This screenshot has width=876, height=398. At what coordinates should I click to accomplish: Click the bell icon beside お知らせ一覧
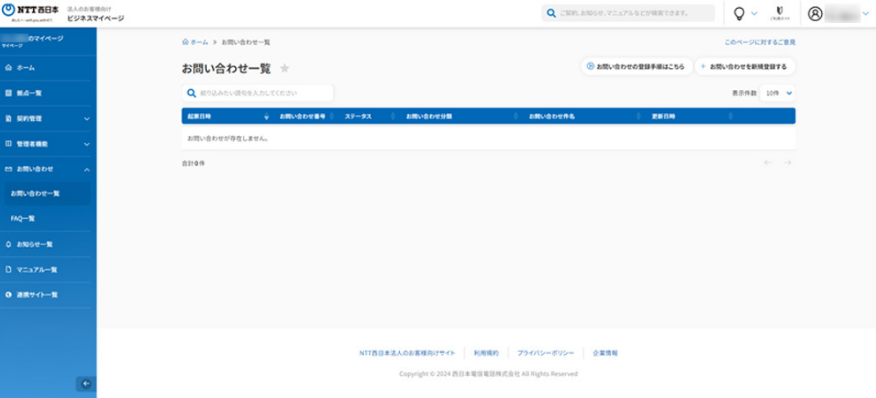click(8, 244)
